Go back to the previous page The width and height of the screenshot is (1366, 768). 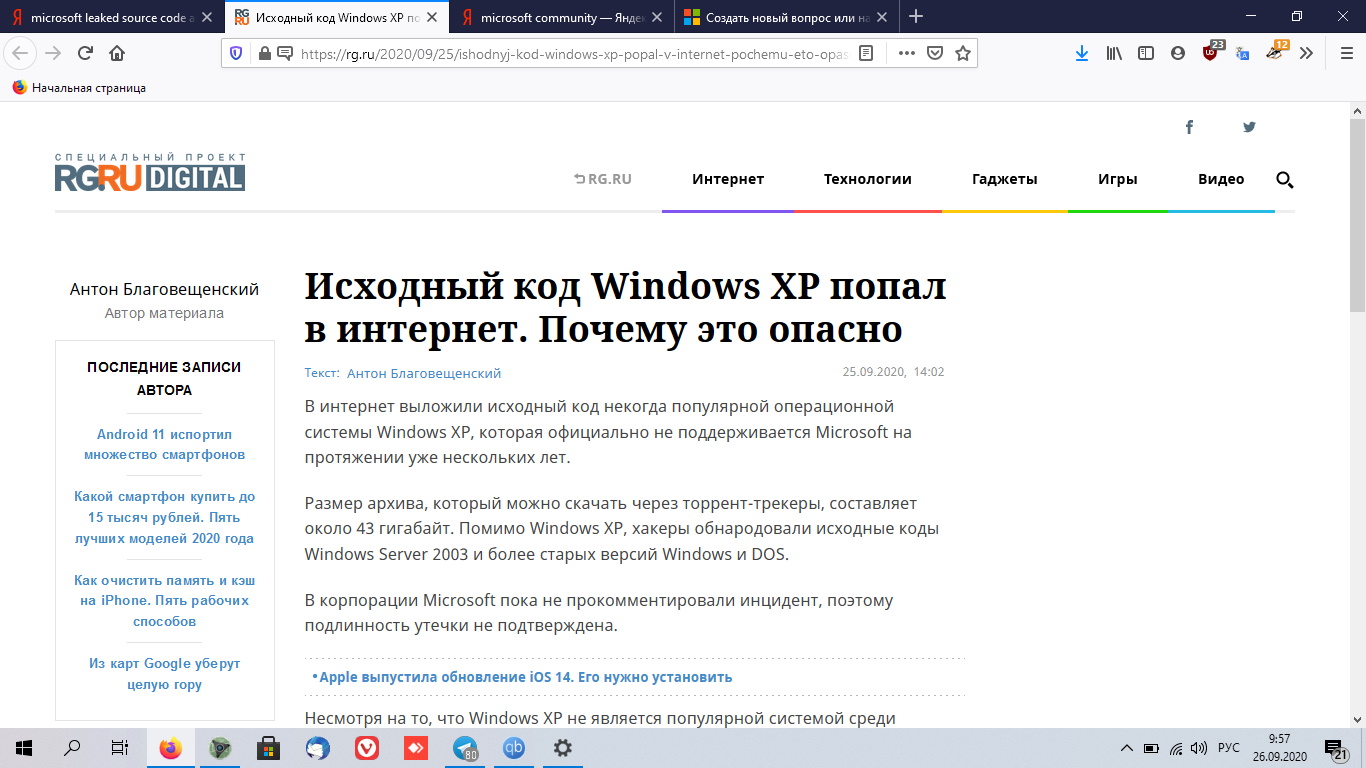point(21,54)
